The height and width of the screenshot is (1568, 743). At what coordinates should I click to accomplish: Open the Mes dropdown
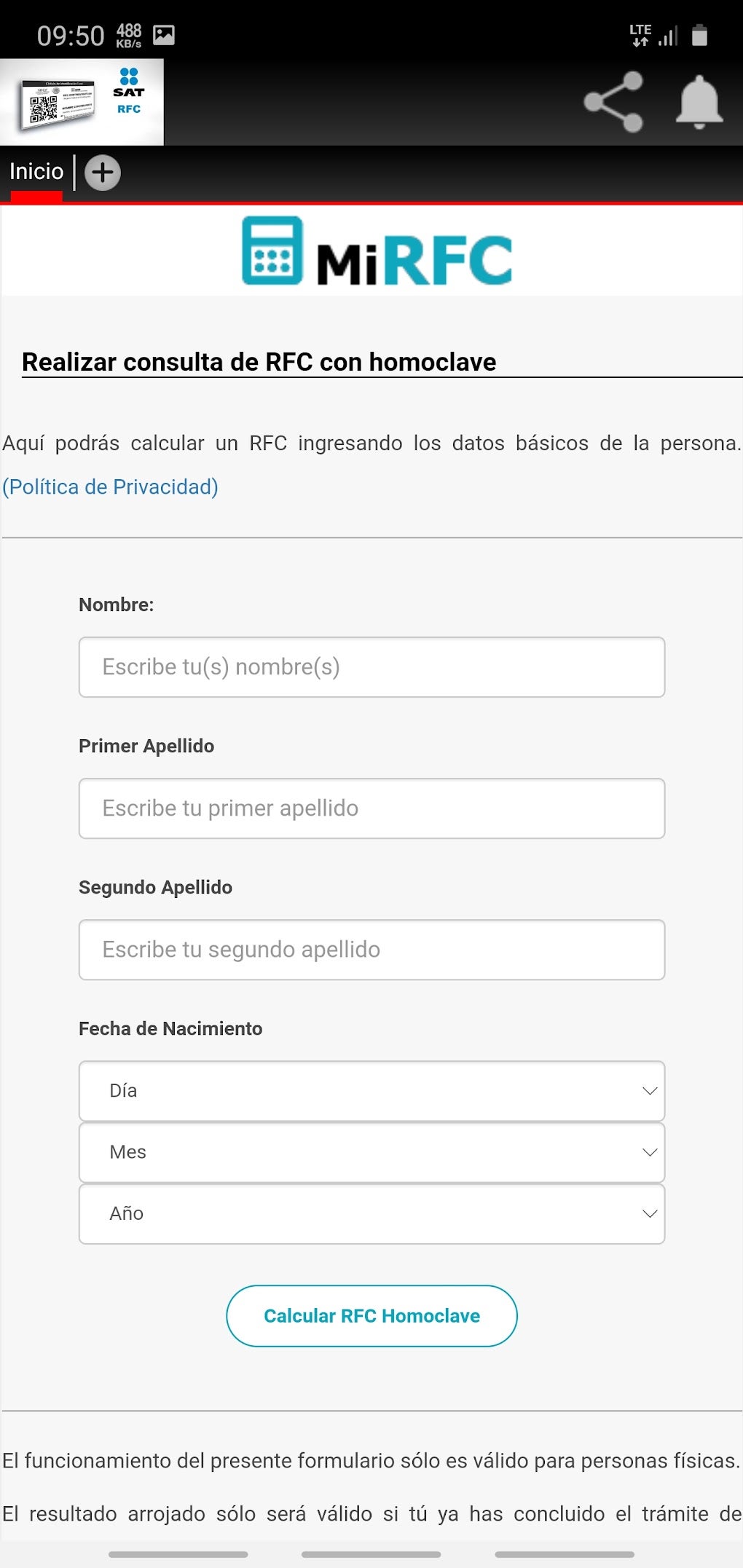click(x=371, y=1151)
